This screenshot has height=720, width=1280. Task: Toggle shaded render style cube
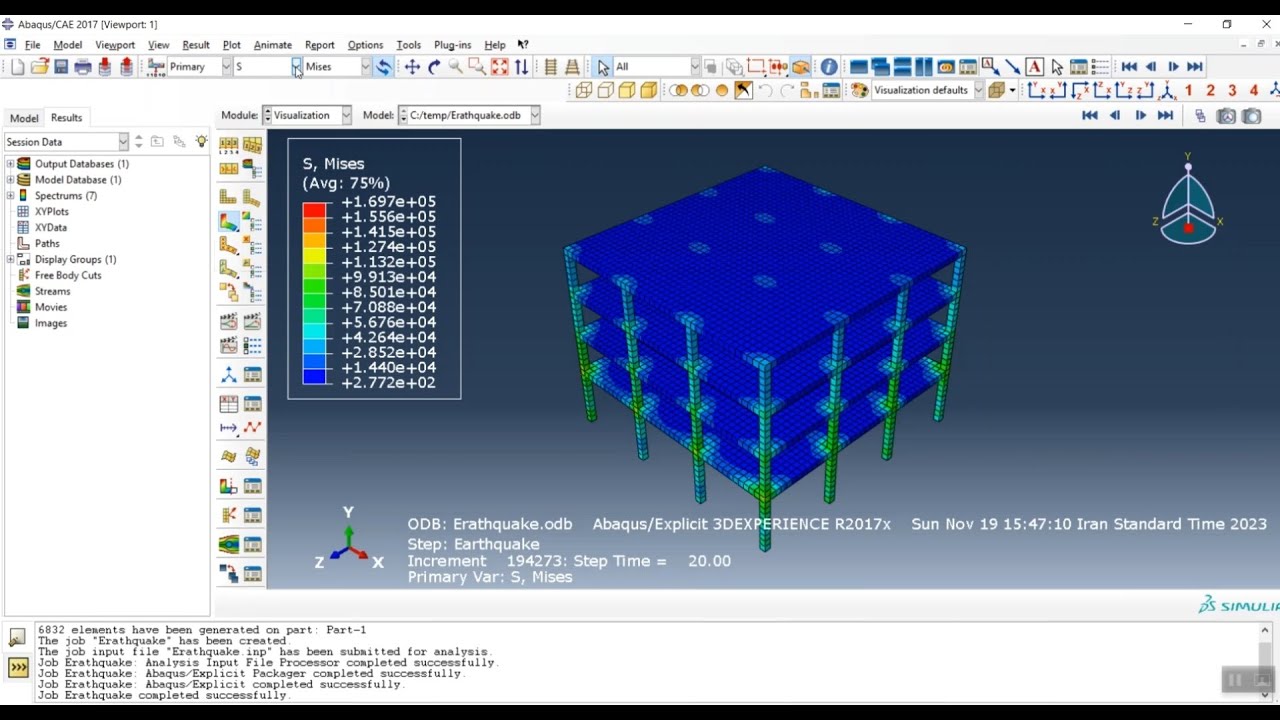[648, 90]
